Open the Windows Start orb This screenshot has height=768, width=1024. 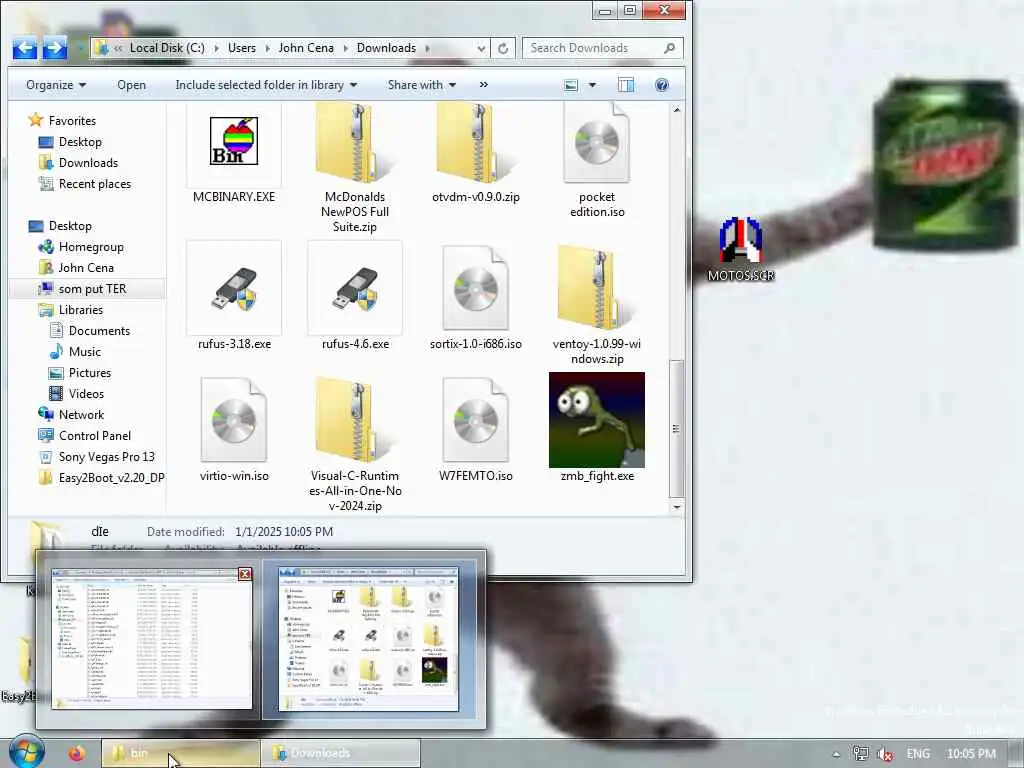pyautogui.click(x=26, y=752)
